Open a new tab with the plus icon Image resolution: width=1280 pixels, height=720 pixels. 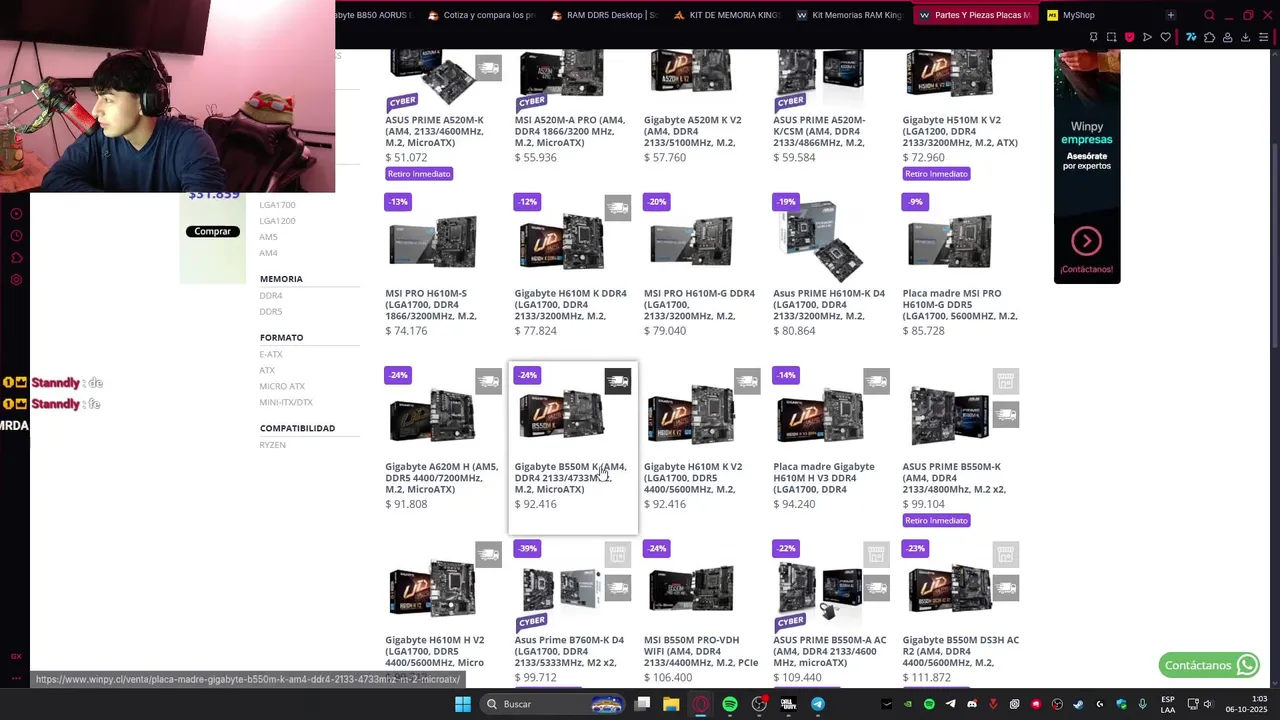1170,15
